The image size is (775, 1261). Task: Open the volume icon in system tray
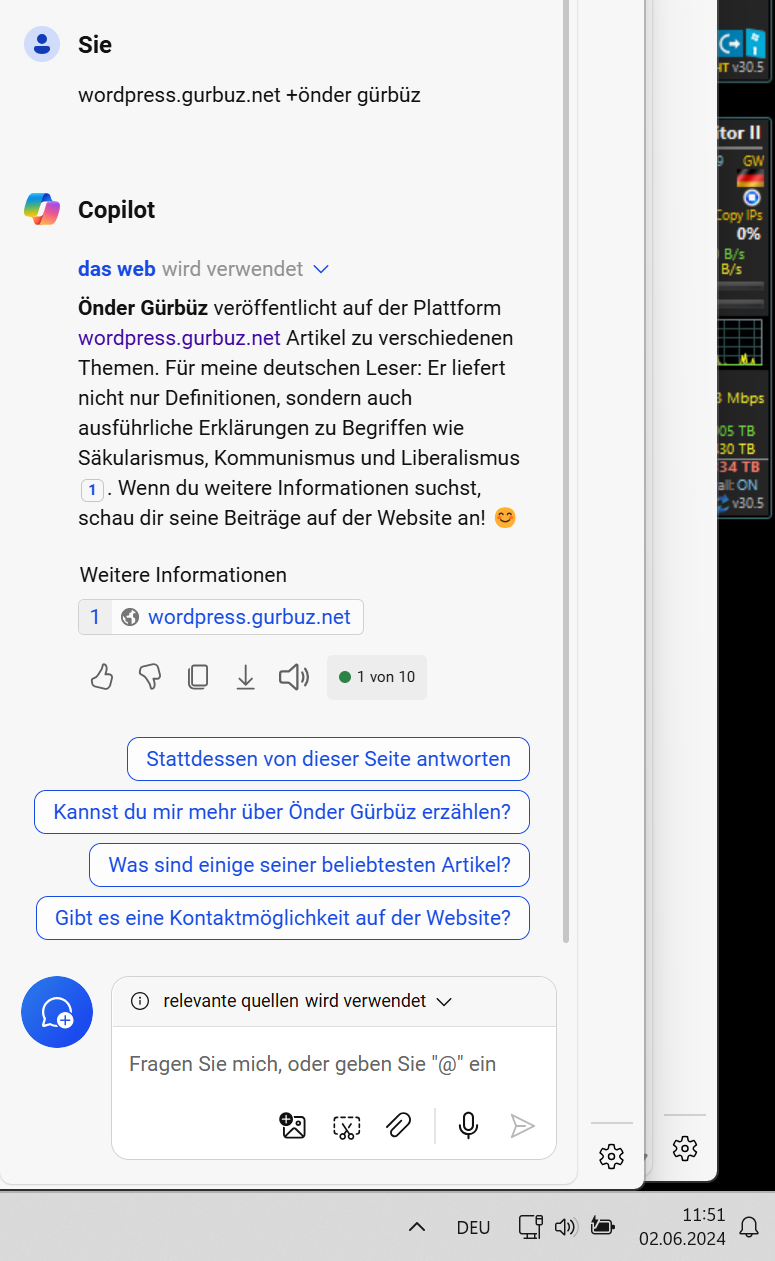tap(565, 1226)
